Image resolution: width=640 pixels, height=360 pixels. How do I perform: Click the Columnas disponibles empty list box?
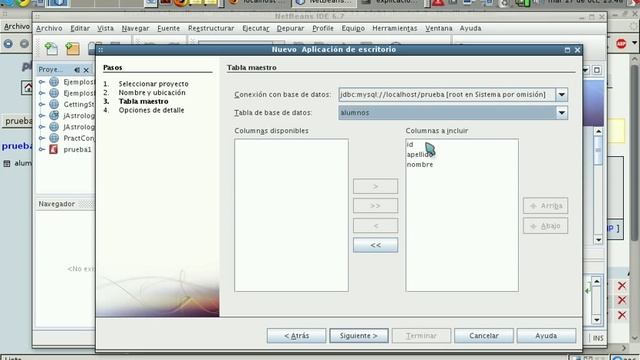click(291, 215)
